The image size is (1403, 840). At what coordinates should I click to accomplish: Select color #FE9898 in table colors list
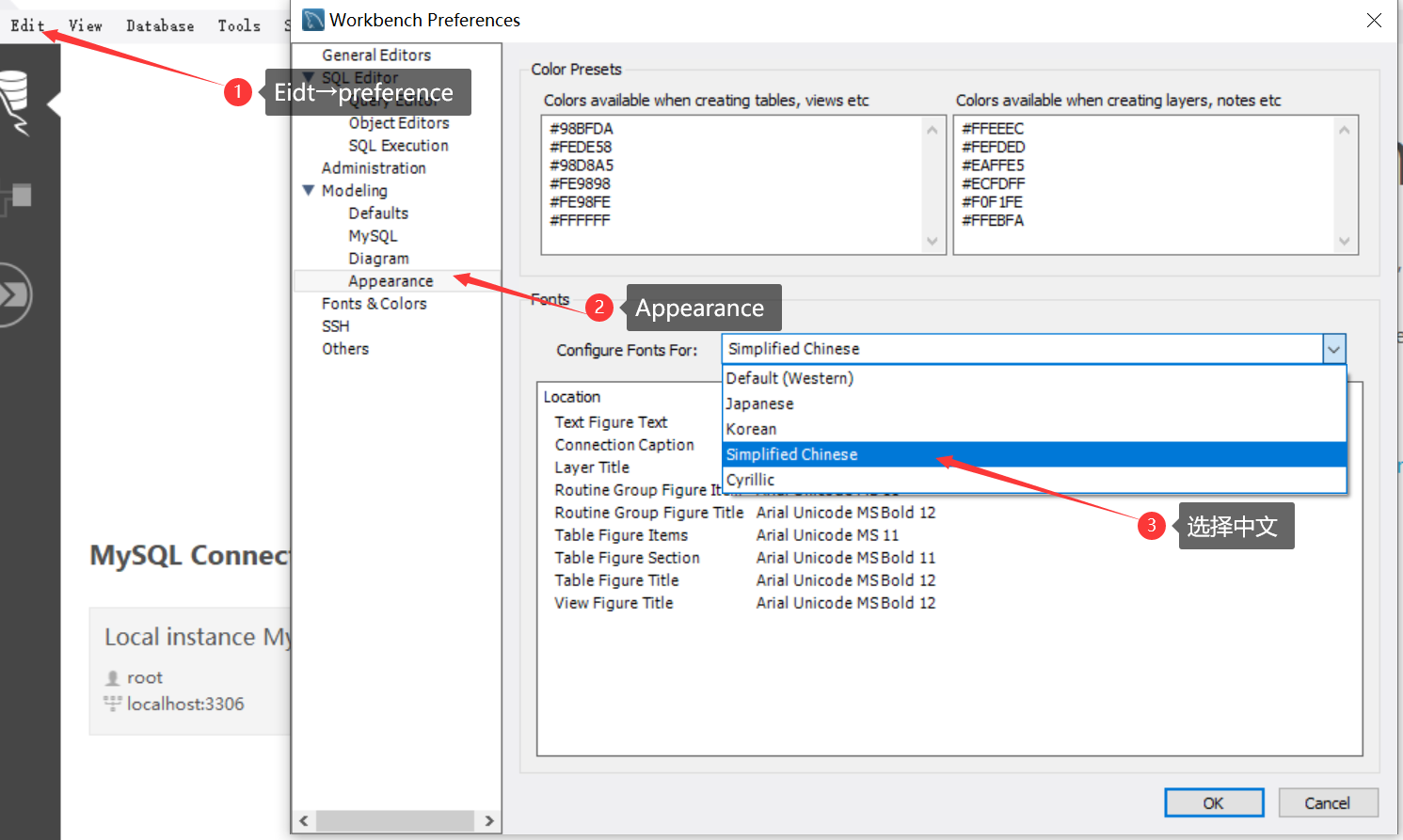click(580, 183)
